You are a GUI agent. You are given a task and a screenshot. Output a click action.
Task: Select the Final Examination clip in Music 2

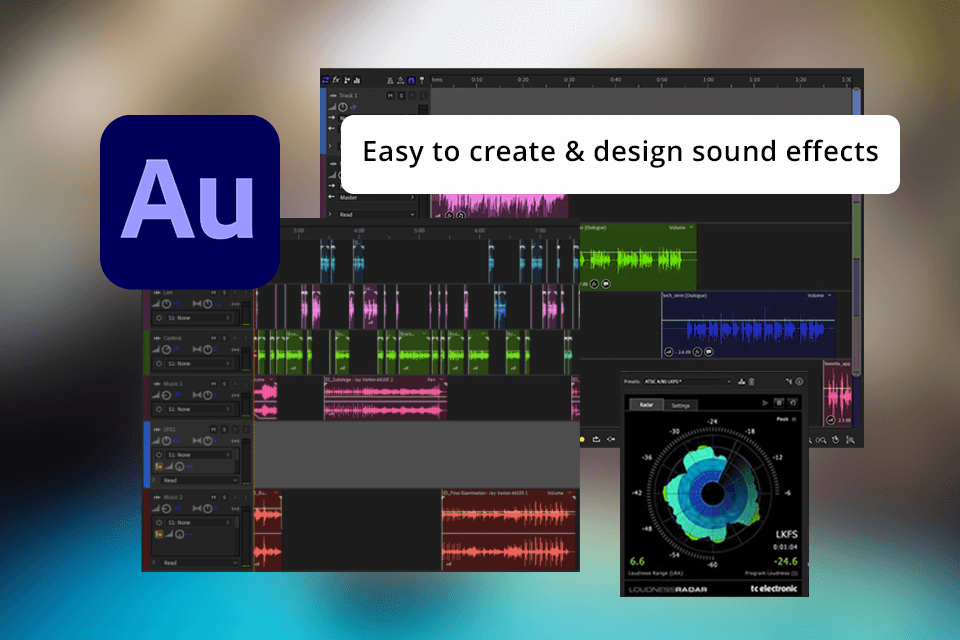tap(510, 530)
